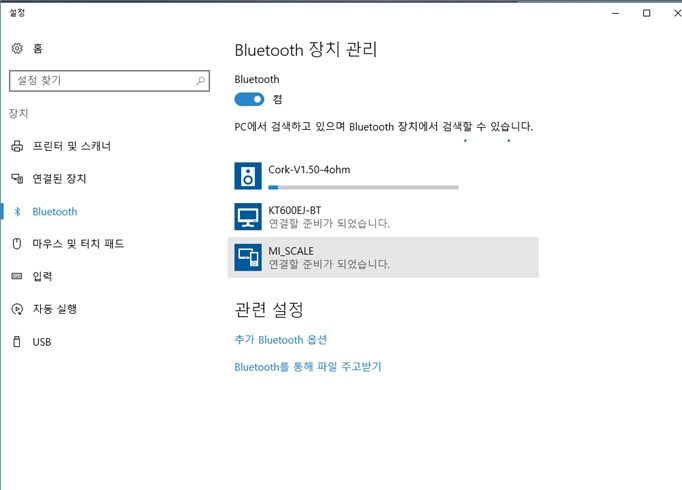682x490 pixels.
Task: Open 입력 settings page
Action: pyautogui.click(x=42, y=277)
